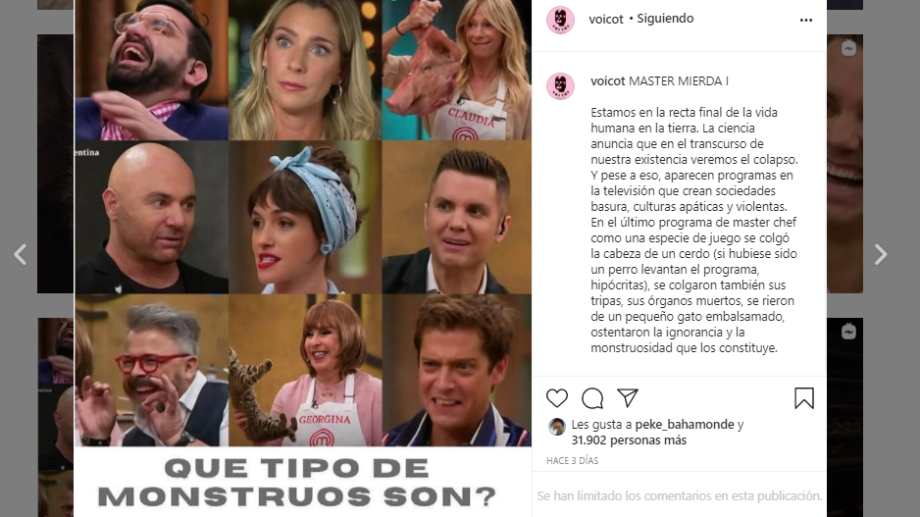Click the limited comments notice field
This screenshot has height=517, width=920.
tap(679, 496)
